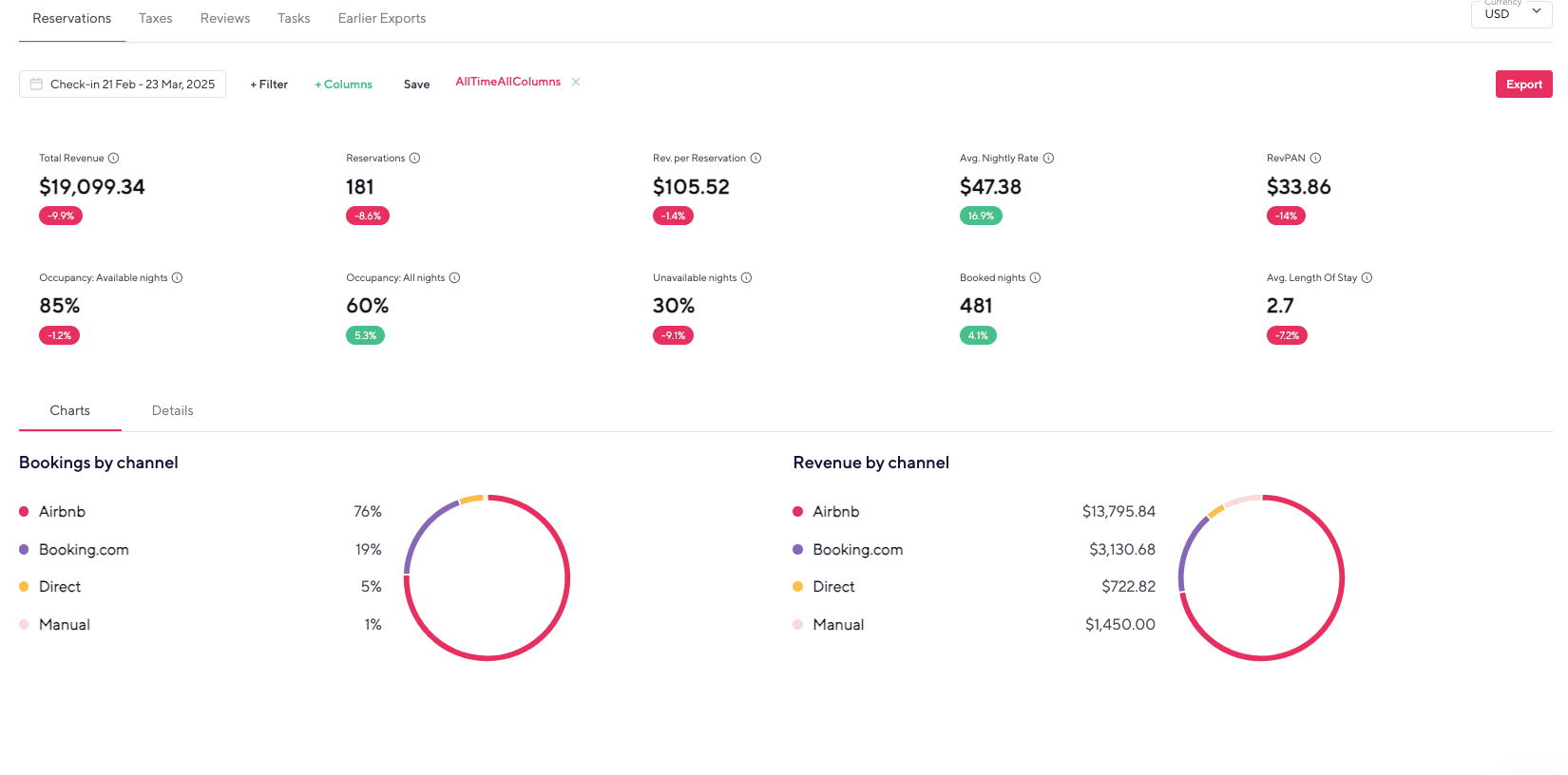1568x775 pixels.
Task: Show info for Rev. per Reservation
Action: point(755,159)
